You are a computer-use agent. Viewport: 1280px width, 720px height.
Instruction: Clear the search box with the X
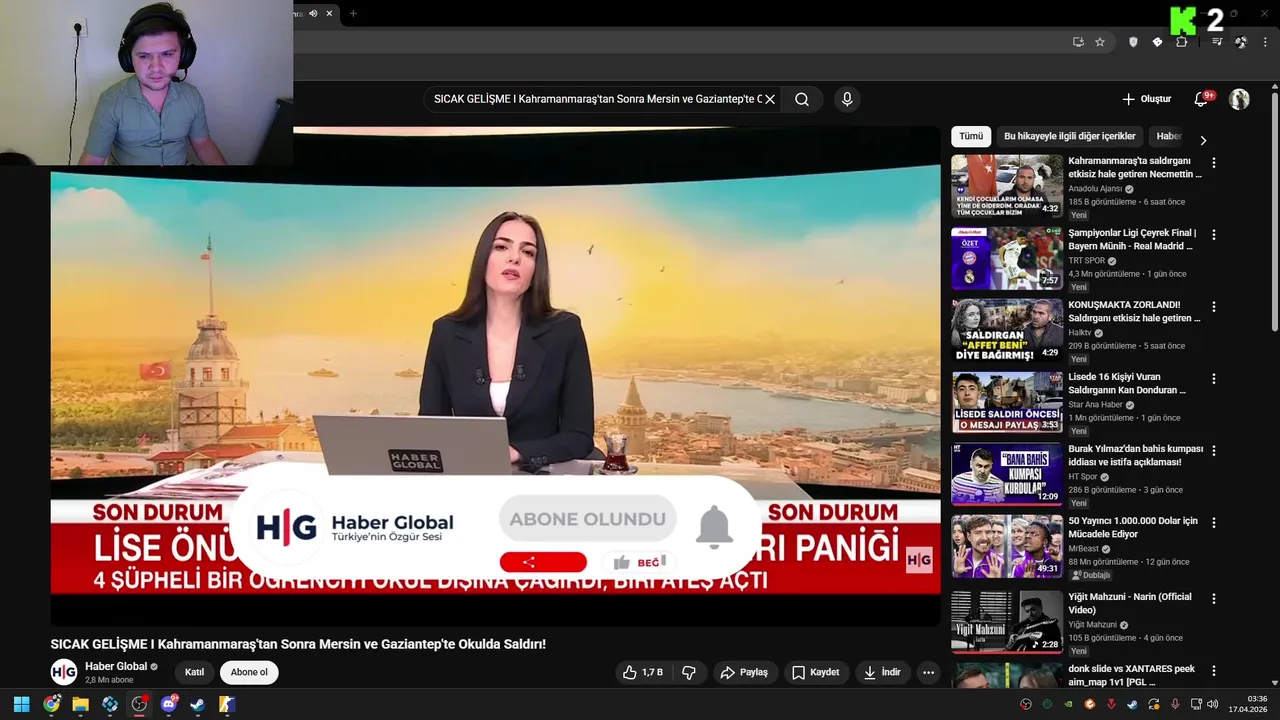770,99
